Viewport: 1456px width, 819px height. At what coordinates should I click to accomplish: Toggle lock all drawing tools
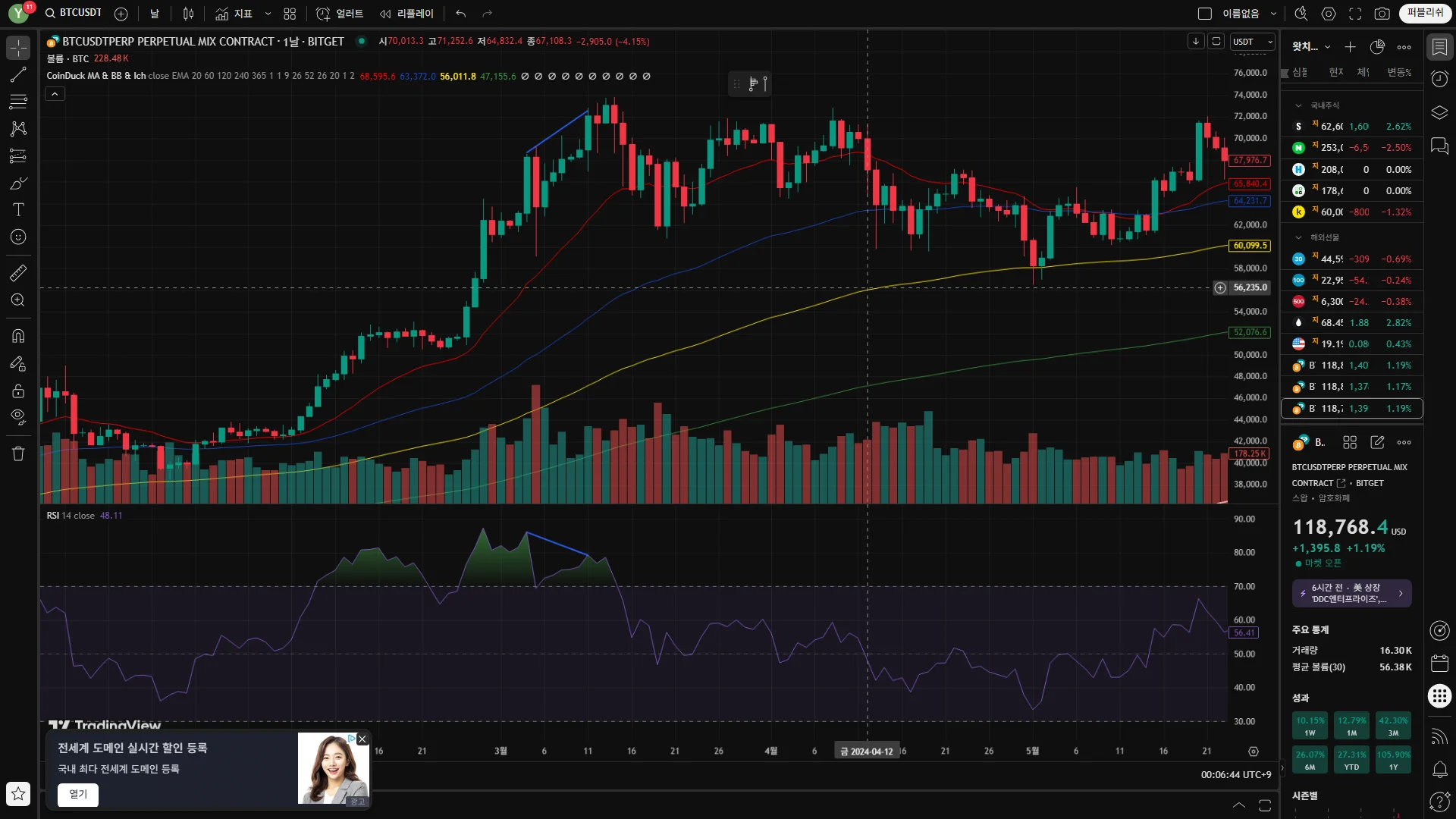[x=18, y=391]
